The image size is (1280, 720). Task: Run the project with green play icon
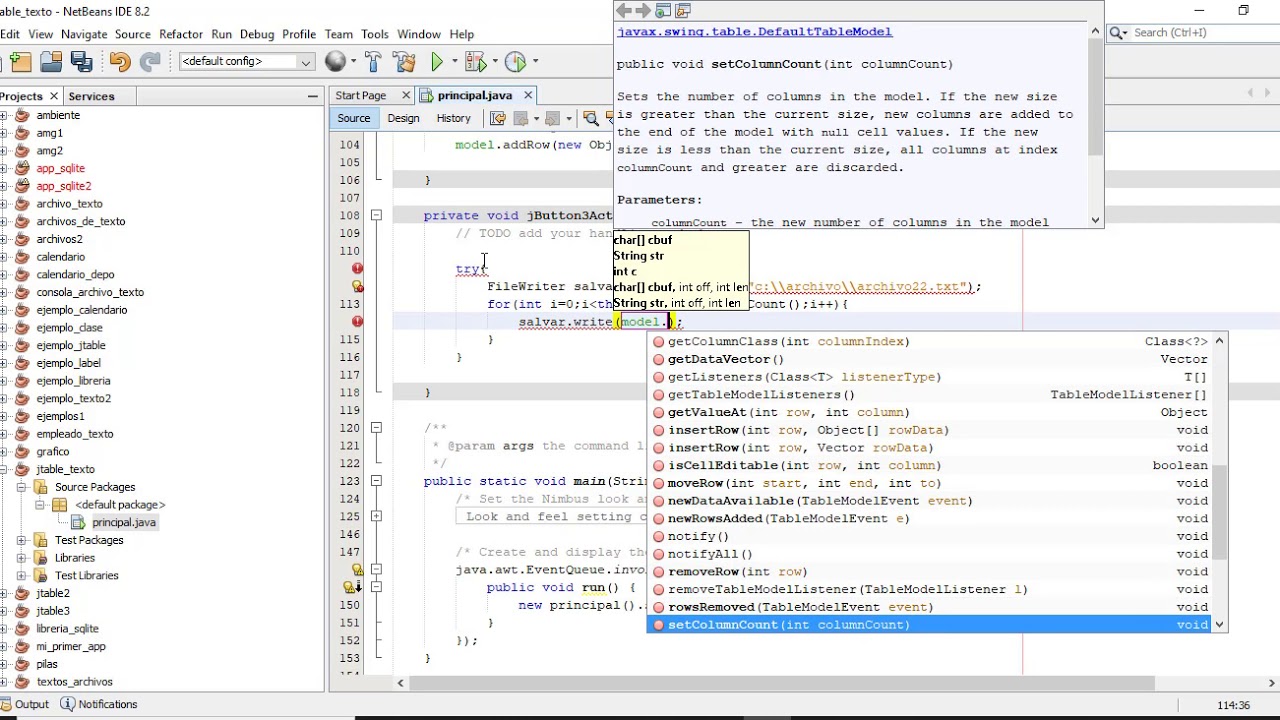click(437, 62)
